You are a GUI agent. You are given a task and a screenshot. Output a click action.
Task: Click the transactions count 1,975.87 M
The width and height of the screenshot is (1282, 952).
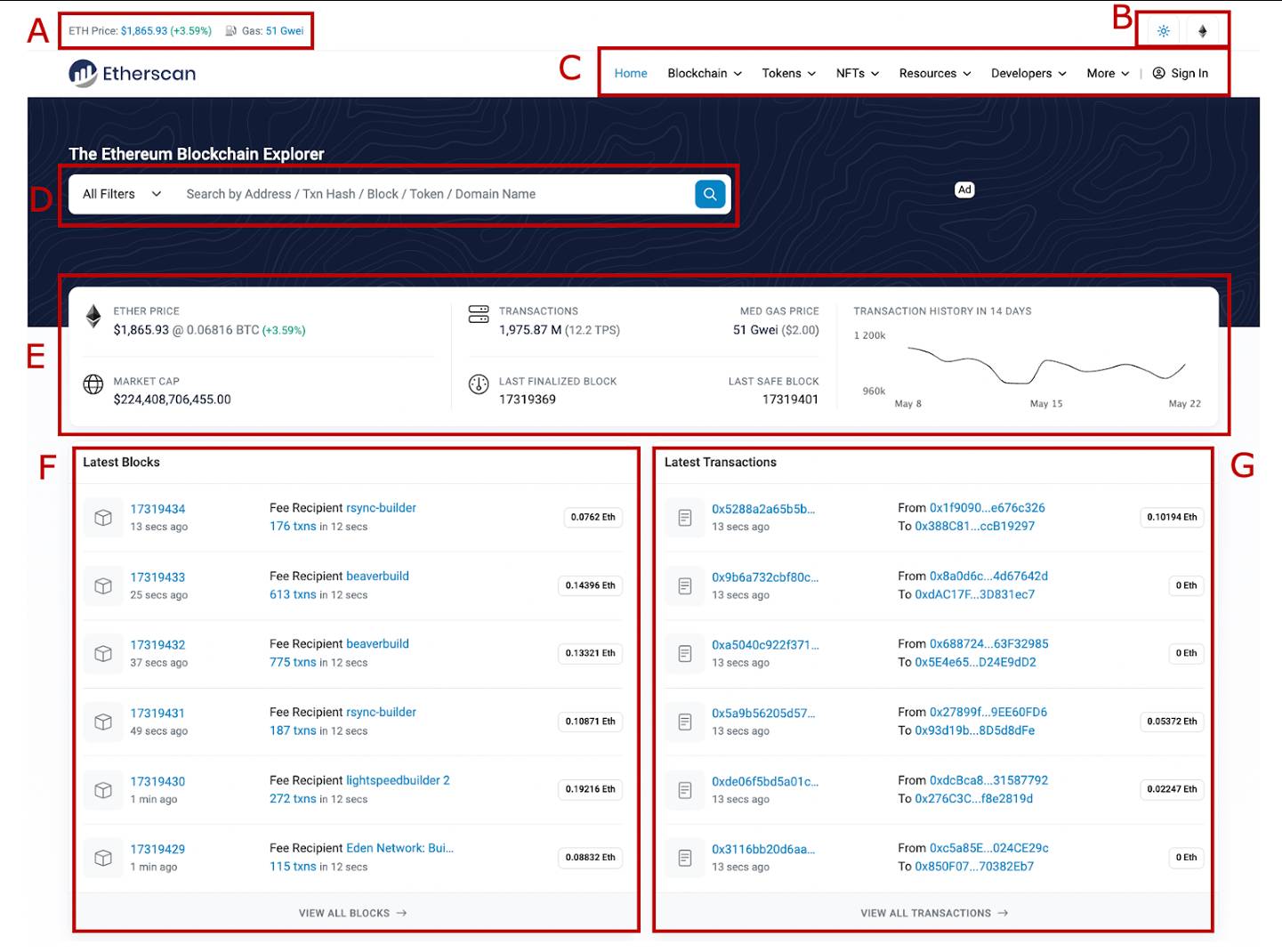click(530, 330)
